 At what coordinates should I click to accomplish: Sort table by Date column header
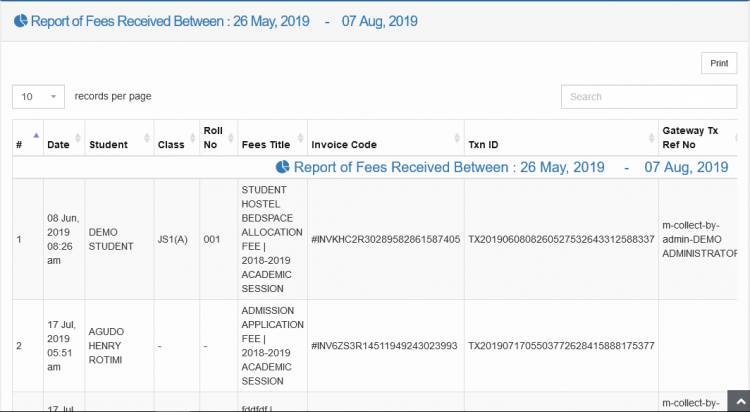[x=58, y=144]
